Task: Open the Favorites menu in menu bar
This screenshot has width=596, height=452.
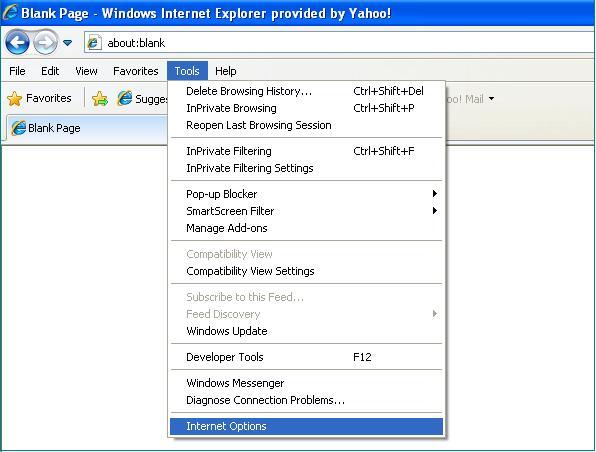Action: [x=136, y=71]
